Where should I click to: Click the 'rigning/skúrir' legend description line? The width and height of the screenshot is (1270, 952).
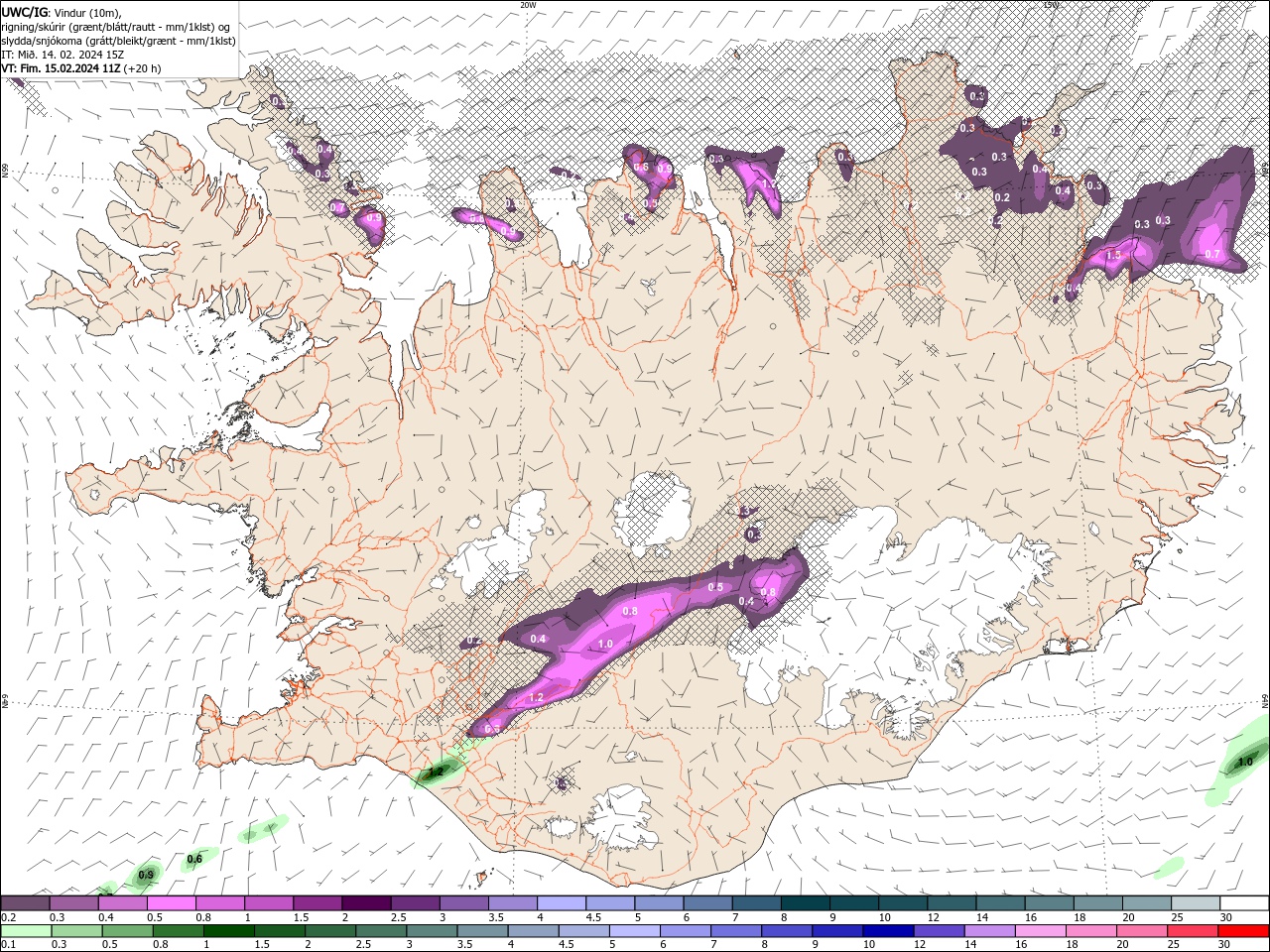pos(116,27)
